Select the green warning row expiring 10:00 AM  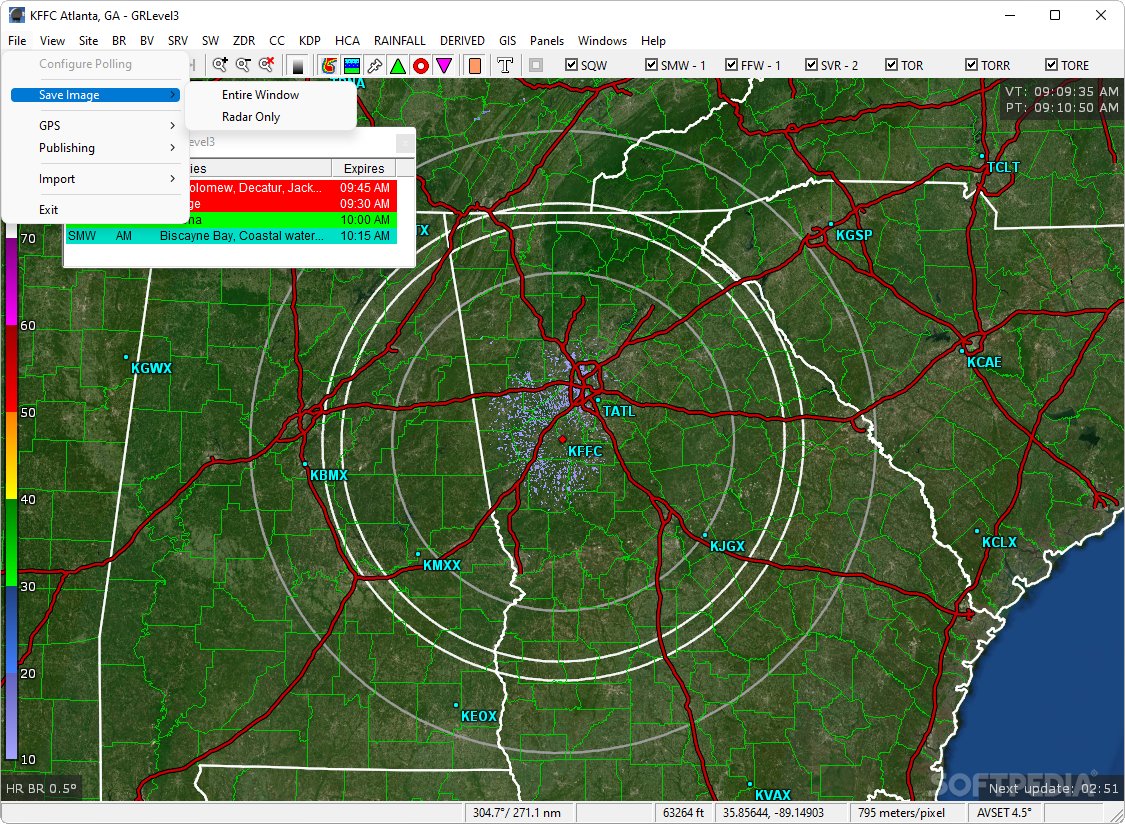[x=293, y=220]
